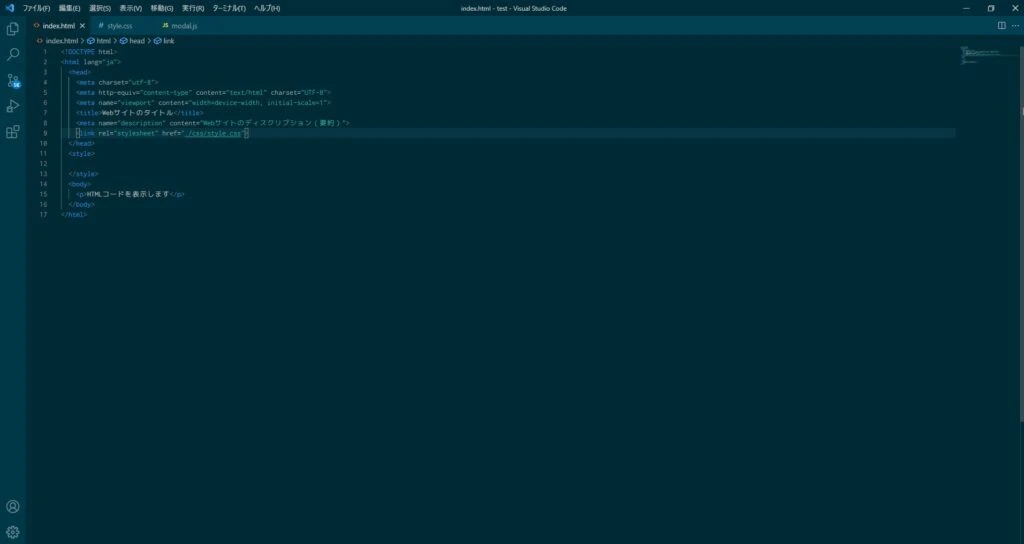1024x544 pixels.
Task: Split the editor to the right
Action: click(1001, 26)
